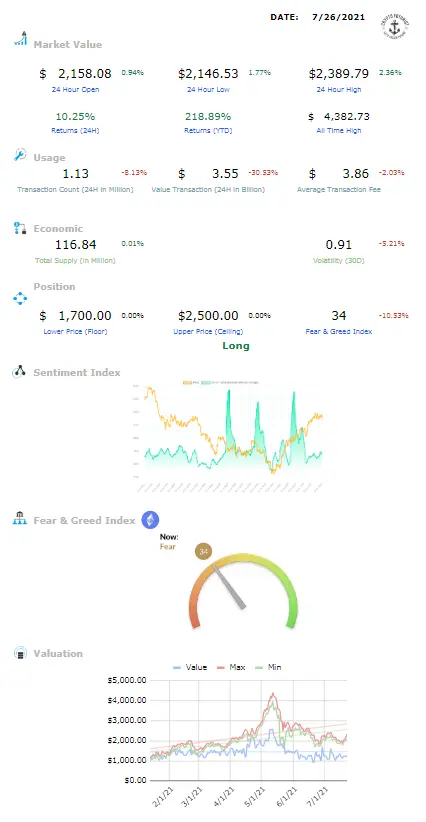Click the Usage wrench icon
Screen dimensions: 426x822
tap(20, 155)
